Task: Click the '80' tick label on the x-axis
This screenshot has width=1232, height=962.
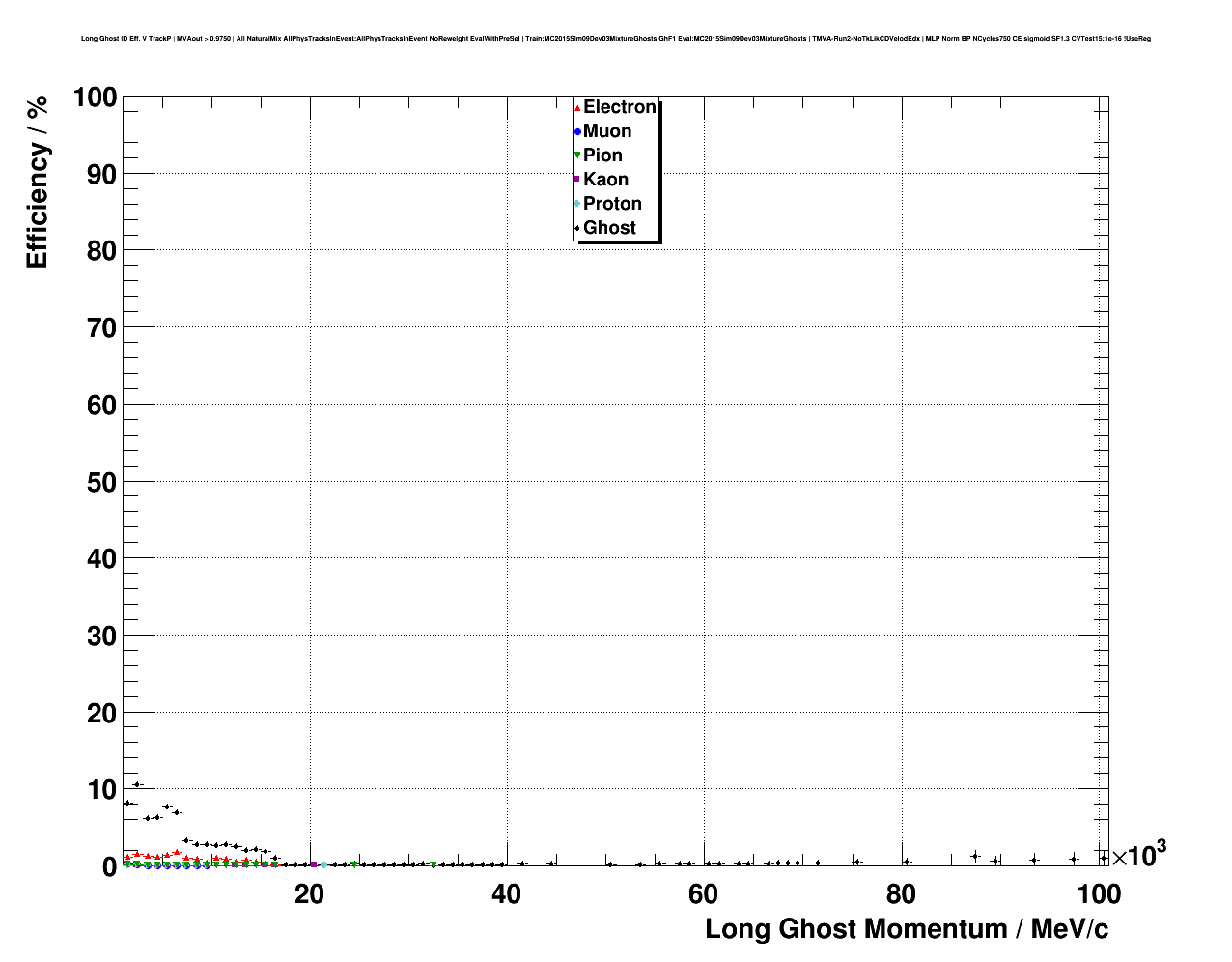Action: 901,894
